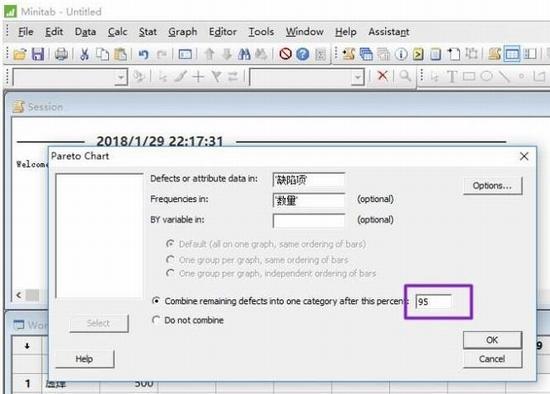
Task: Click the Project Manager split-pane icon
Action: [x=530, y=54]
